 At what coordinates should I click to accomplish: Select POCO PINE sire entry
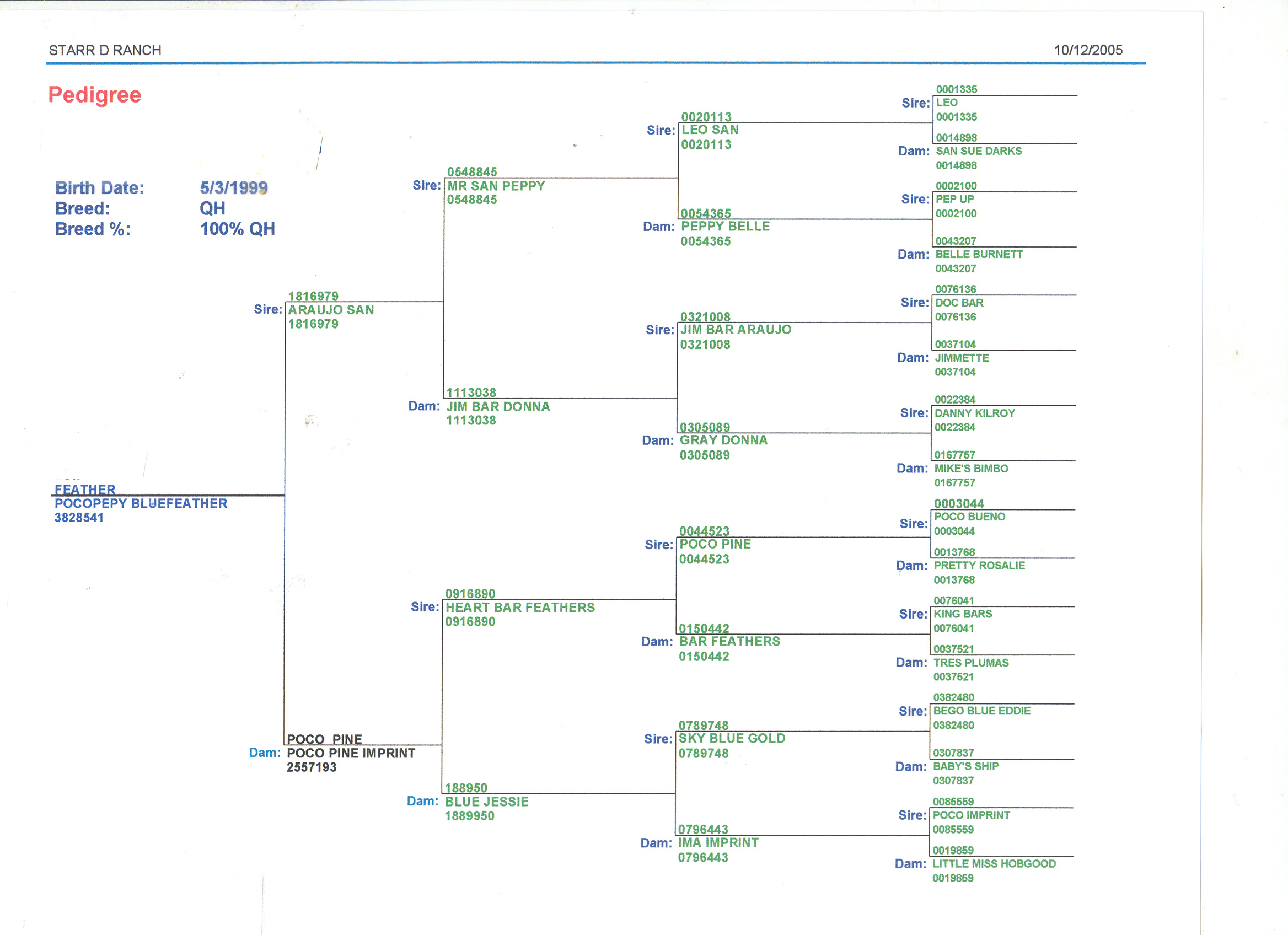[x=715, y=545]
